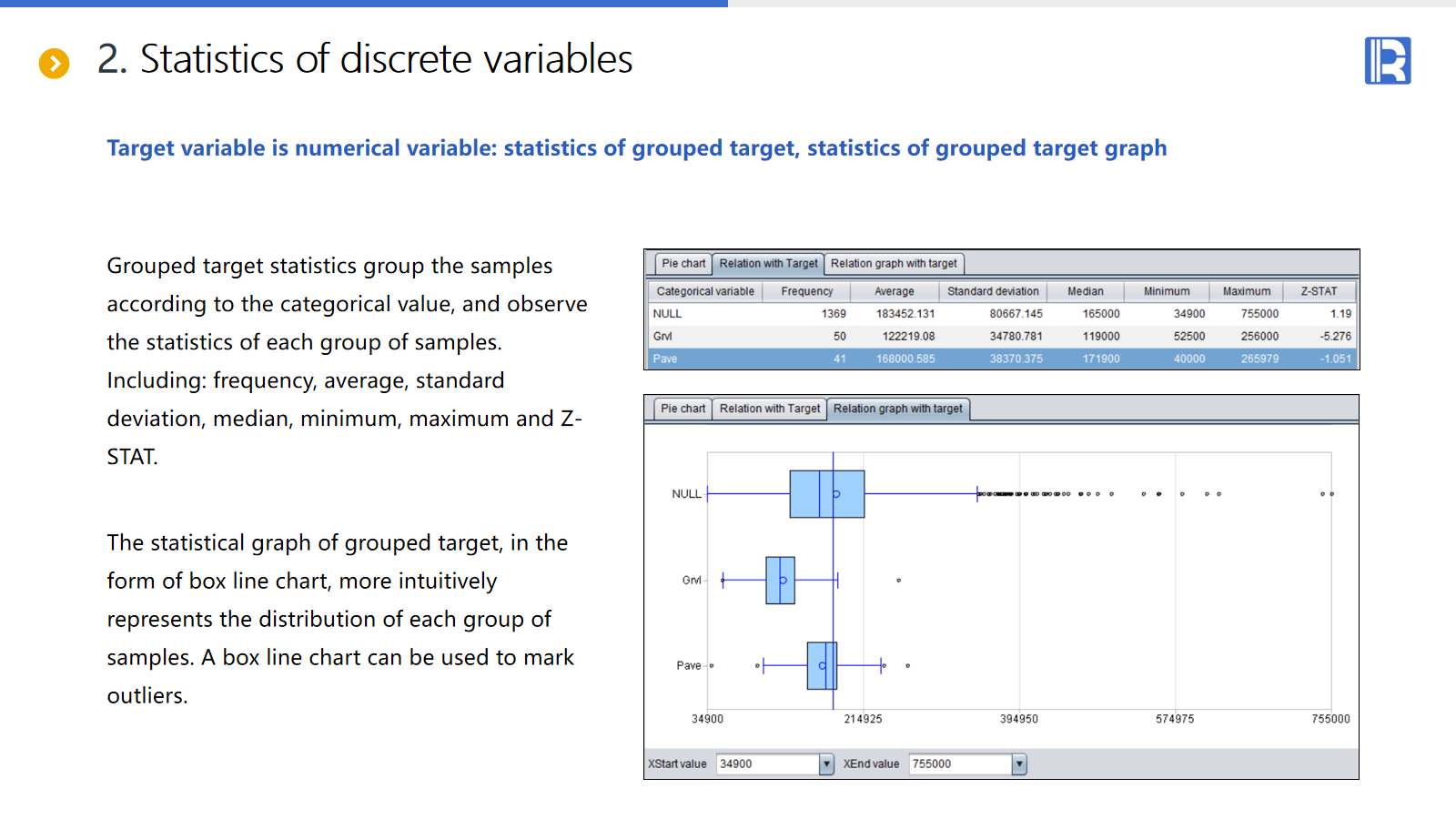Select the highlighted Pave table row
The width and height of the screenshot is (1456, 819).
click(x=1001, y=359)
